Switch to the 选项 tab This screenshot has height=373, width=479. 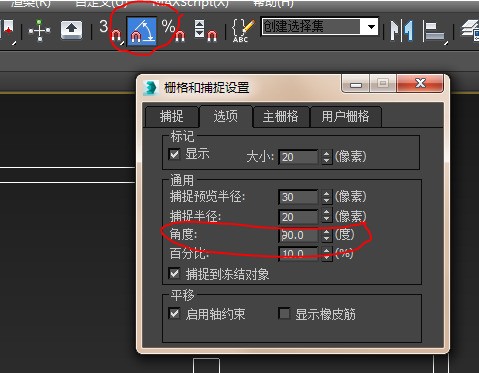click(226, 116)
